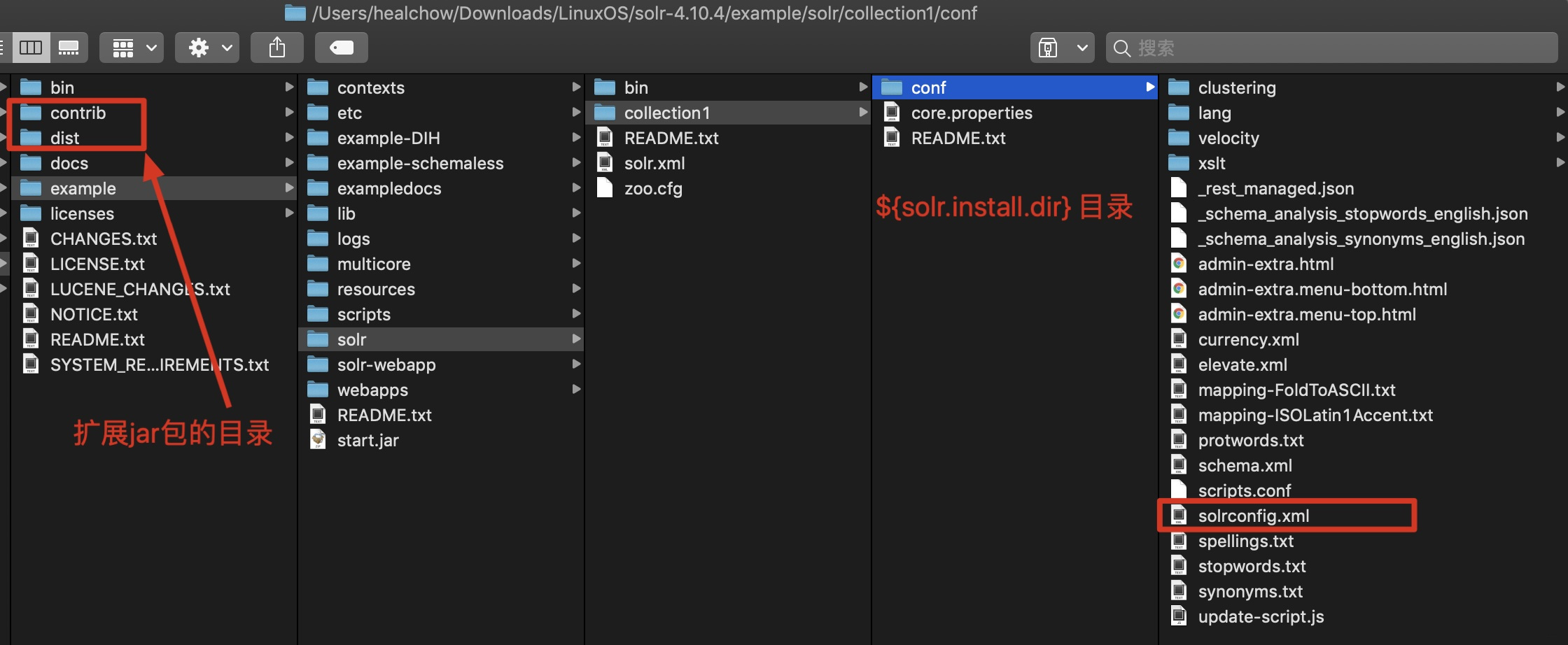Select zoo.cfg file
This screenshot has height=645, width=1568.
pyautogui.click(x=728, y=188)
